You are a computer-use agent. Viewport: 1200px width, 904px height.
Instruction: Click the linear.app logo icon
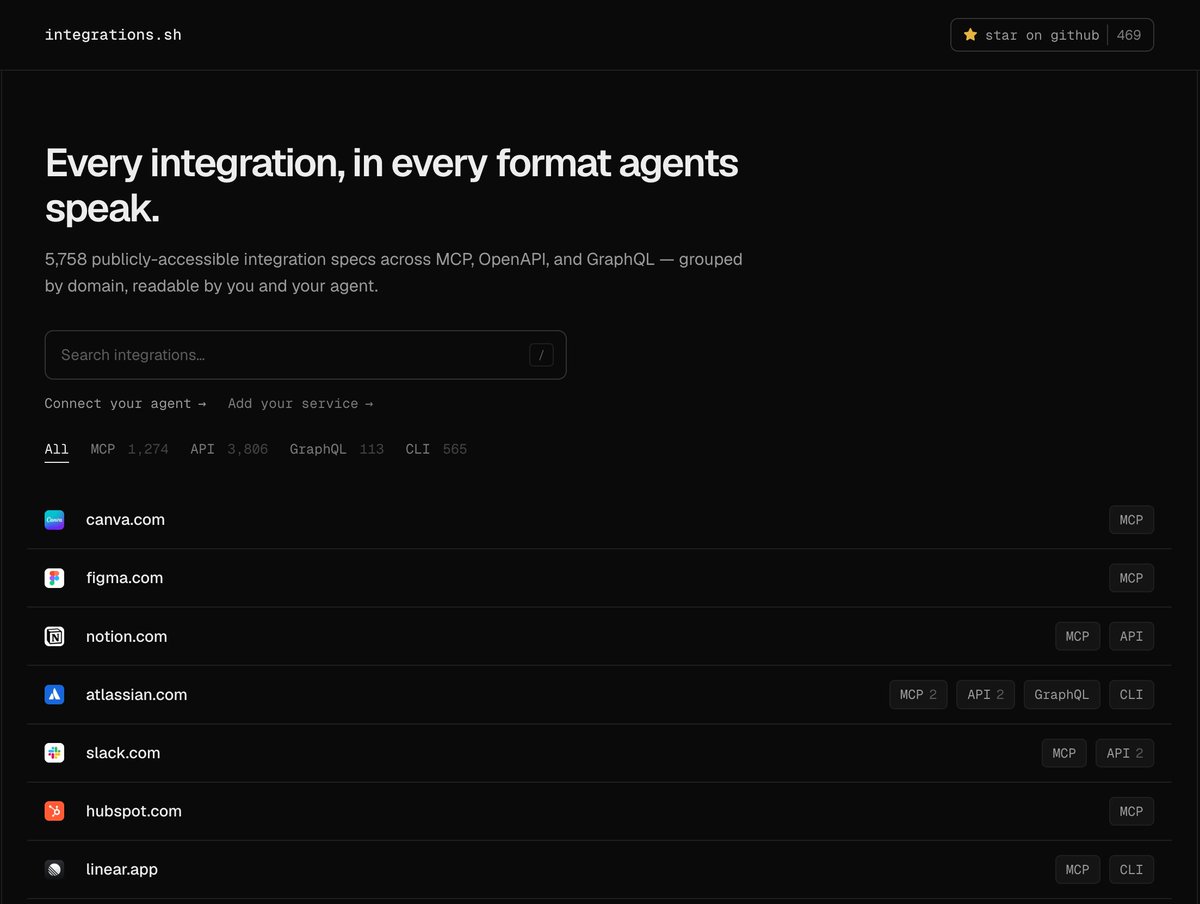(54, 869)
